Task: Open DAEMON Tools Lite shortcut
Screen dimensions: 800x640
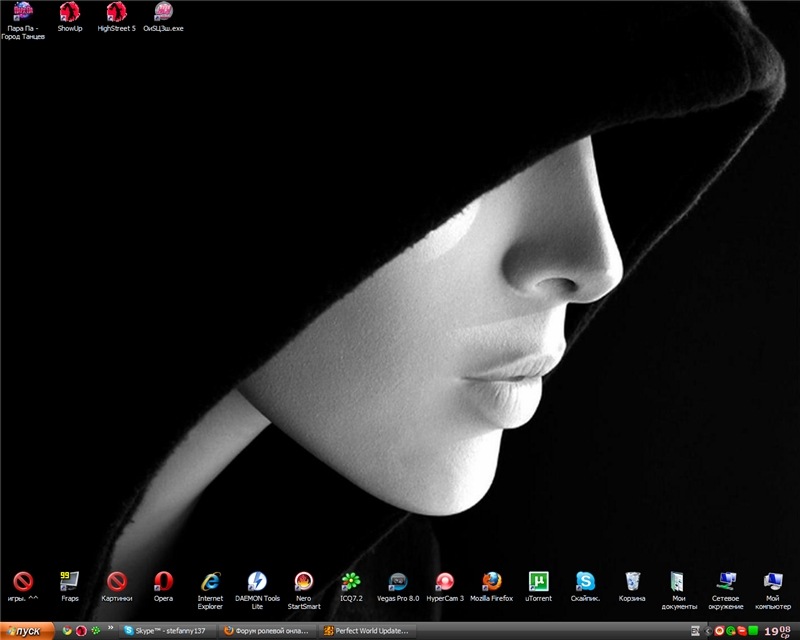Action: pyautogui.click(x=257, y=581)
